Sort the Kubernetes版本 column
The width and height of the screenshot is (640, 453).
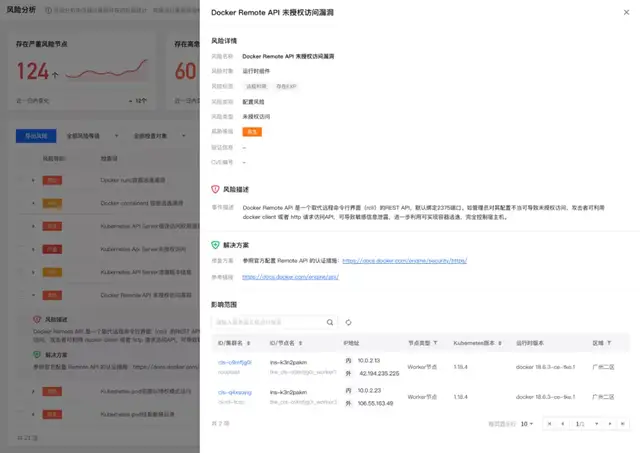499,342
